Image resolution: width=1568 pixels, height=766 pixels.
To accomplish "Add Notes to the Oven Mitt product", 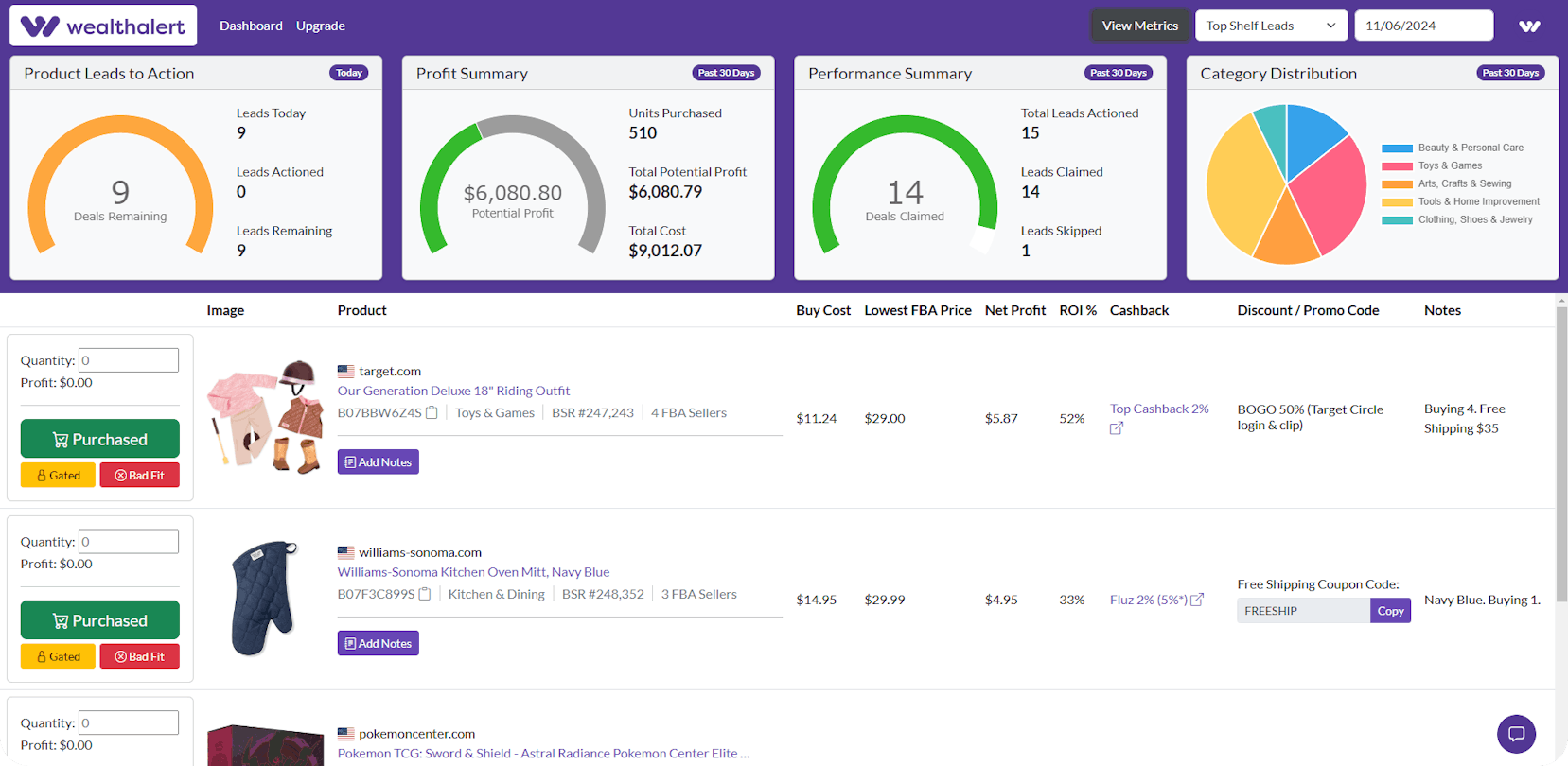I will tap(379, 643).
